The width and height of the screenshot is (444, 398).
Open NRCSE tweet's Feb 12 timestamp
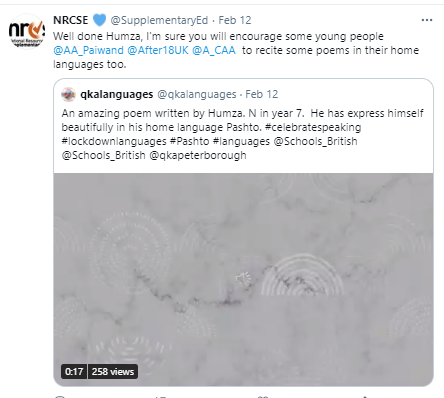click(235, 20)
